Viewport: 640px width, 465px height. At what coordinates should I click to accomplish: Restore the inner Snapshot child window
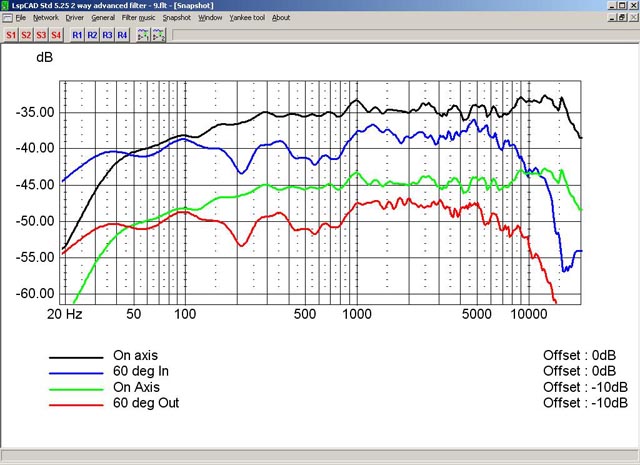pos(622,18)
